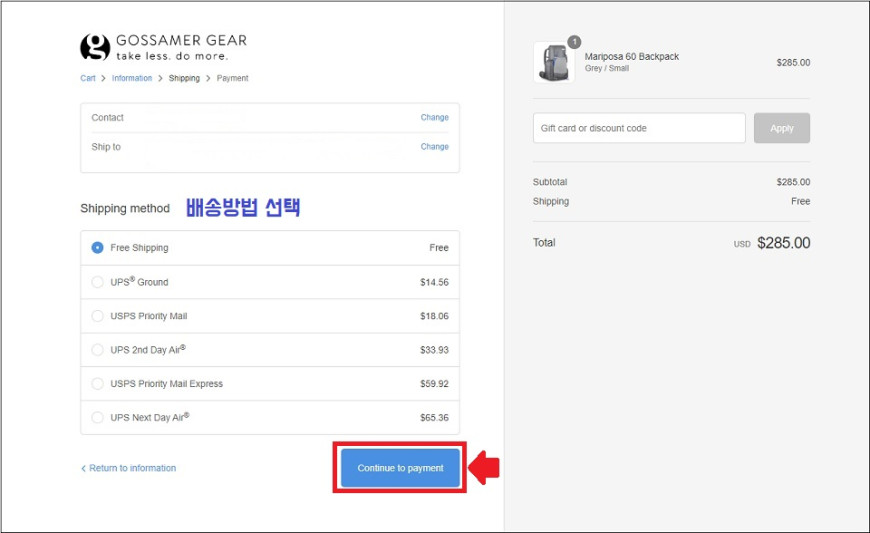Pick UPS 2nd Day Air radio option
The height and width of the screenshot is (533, 870).
(97, 349)
